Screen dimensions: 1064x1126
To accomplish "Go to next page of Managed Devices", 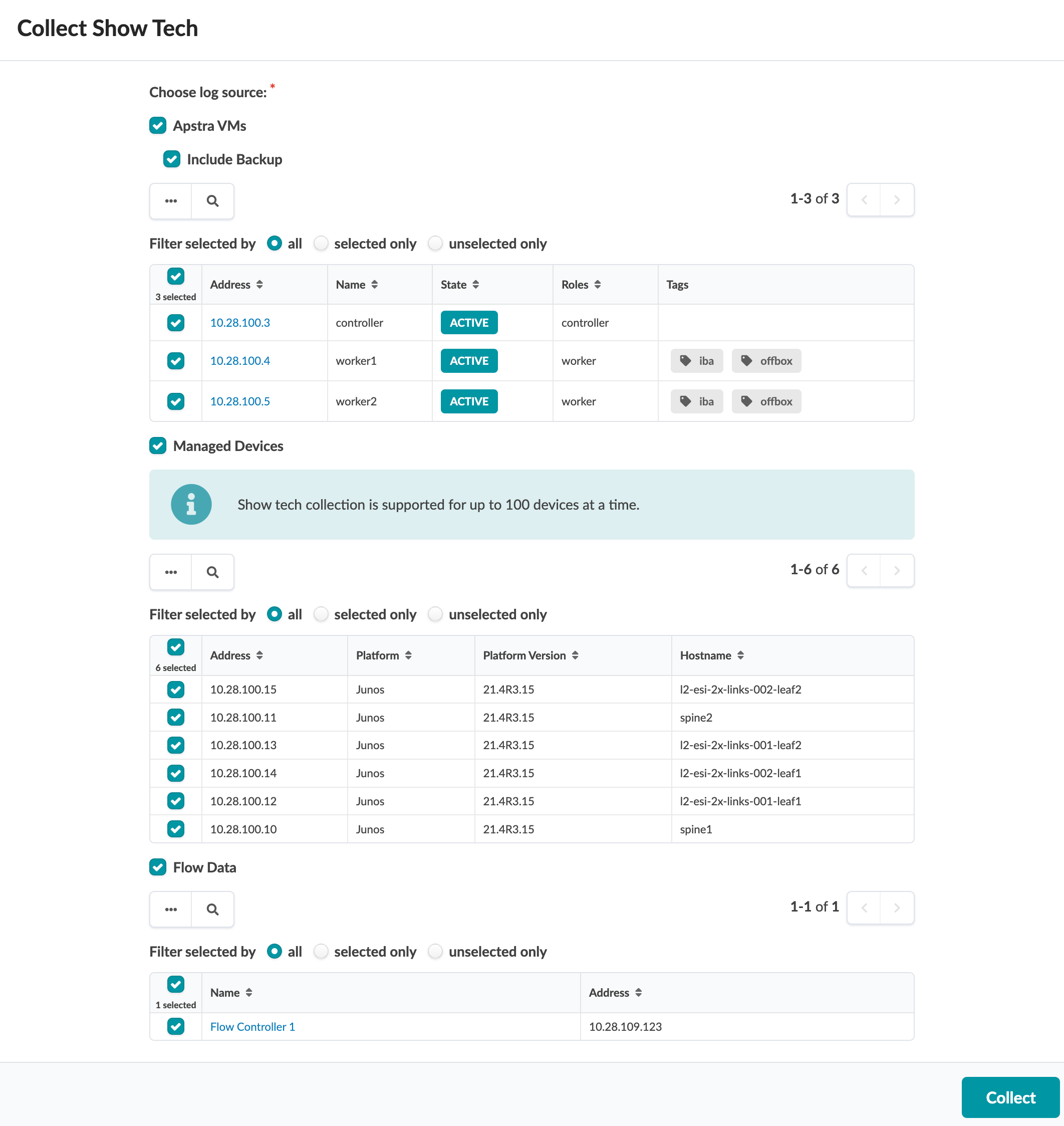I will point(896,571).
